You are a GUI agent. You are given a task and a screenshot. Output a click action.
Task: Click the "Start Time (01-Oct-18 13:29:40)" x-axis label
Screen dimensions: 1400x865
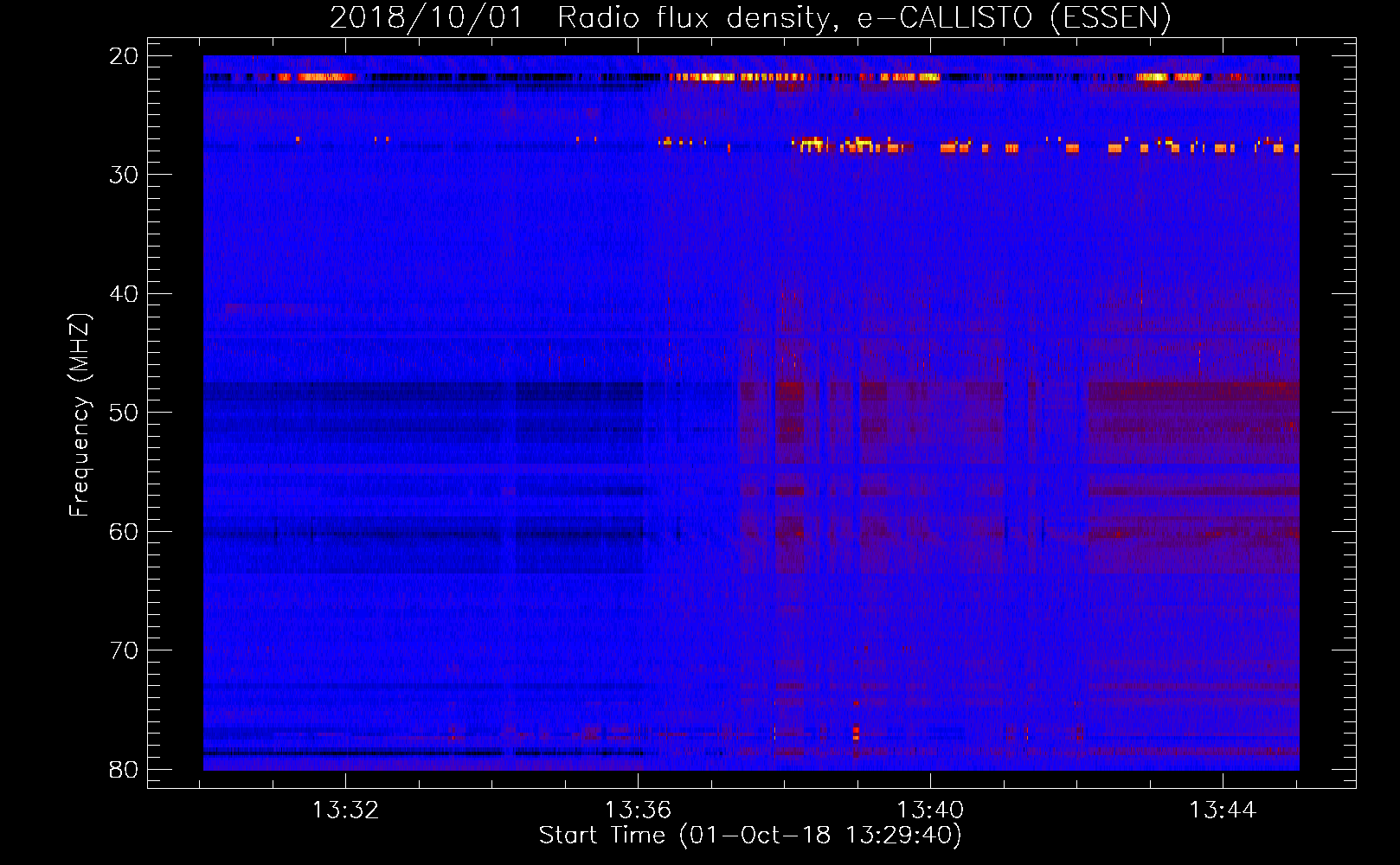pos(750,836)
